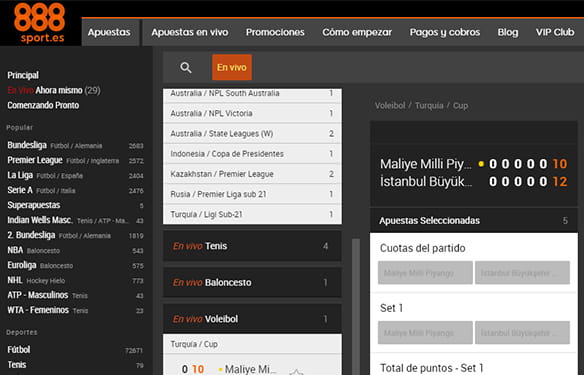Open WTA - Femeninos Tenis
The image size is (584, 375).
click(75, 310)
